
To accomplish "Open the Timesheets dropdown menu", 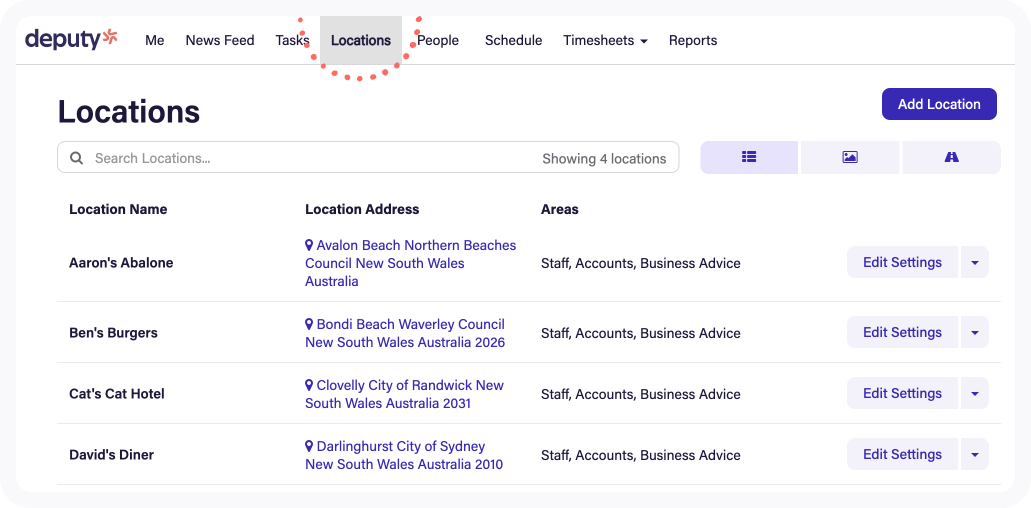I will [605, 40].
